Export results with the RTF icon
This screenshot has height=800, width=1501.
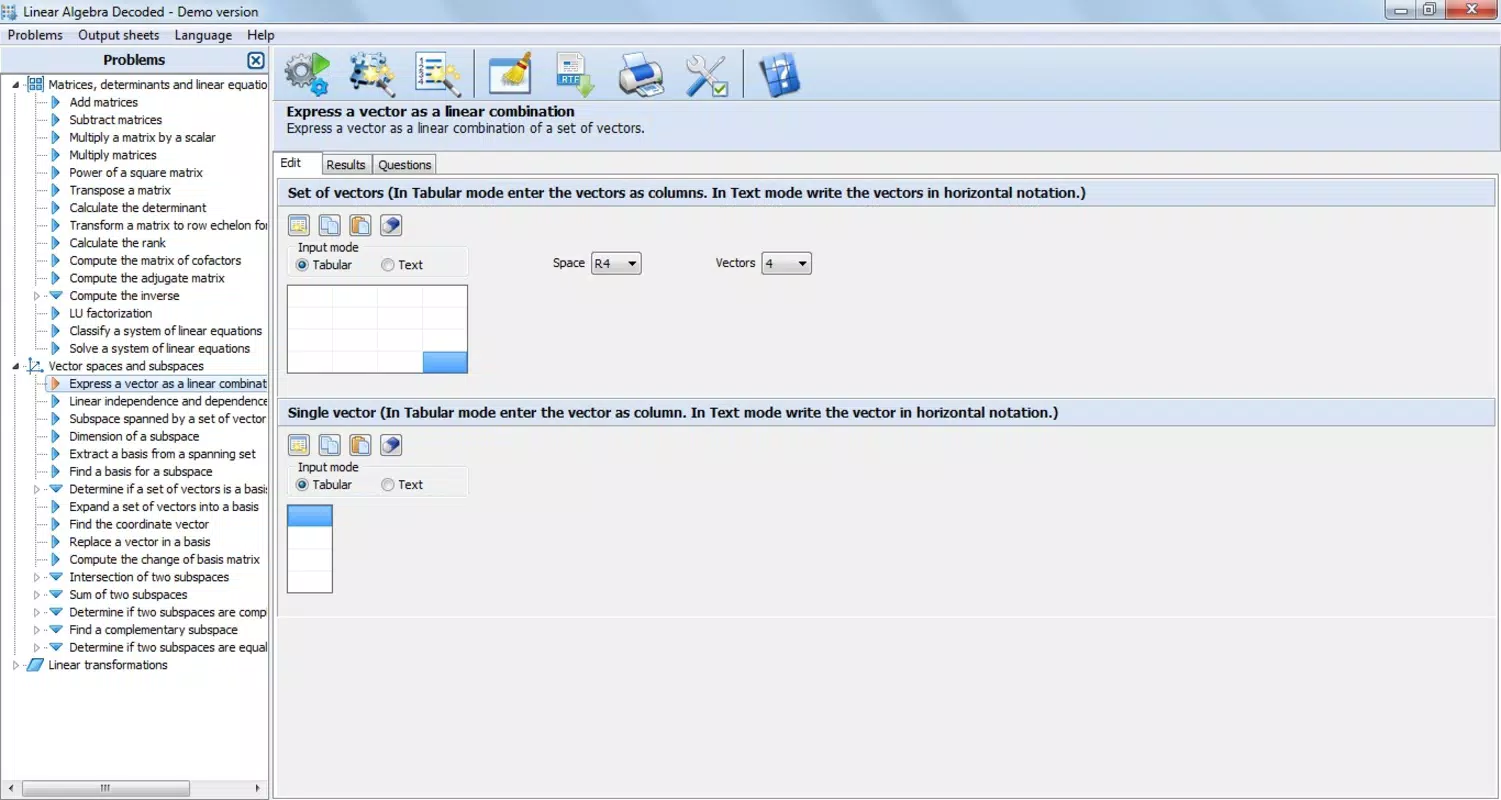pos(575,74)
